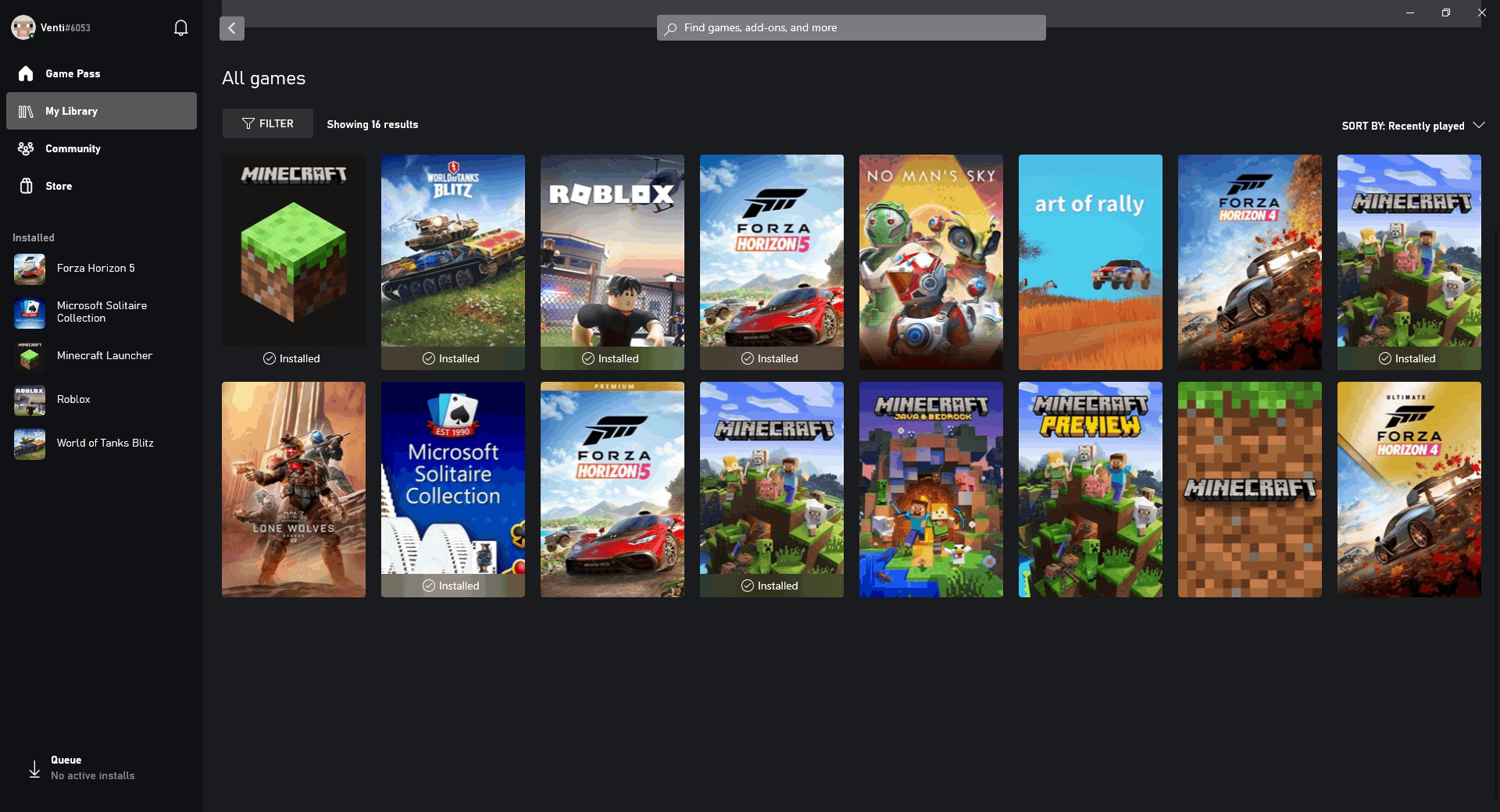Open Forza Horizon 4 Ultimate tile
The image size is (1500, 812).
coord(1409,490)
